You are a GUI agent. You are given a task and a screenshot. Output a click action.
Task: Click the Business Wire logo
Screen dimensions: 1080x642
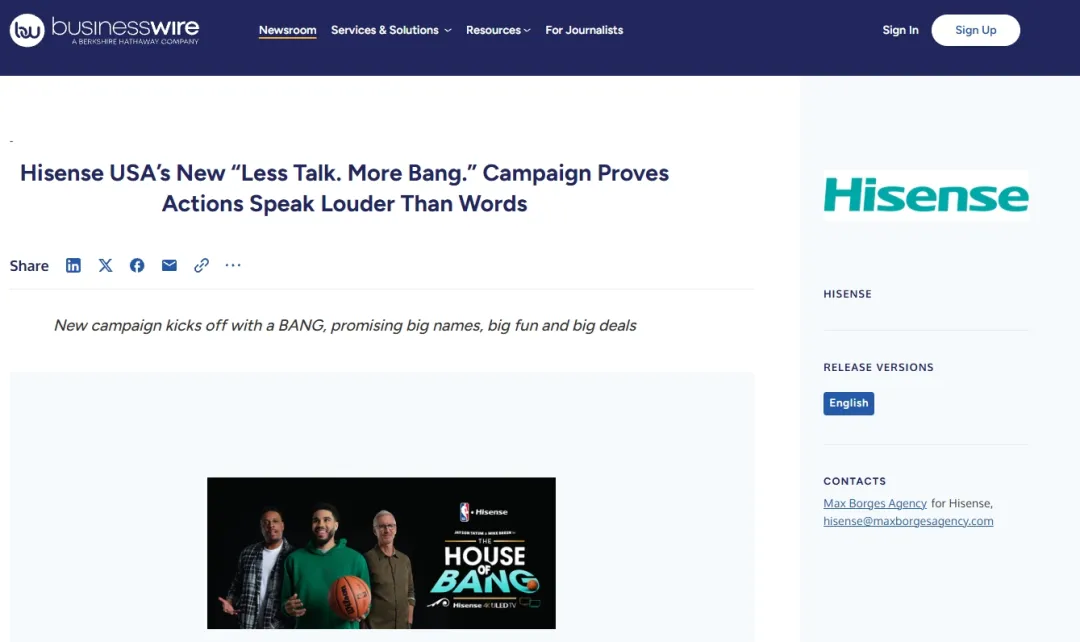pyautogui.click(x=104, y=30)
